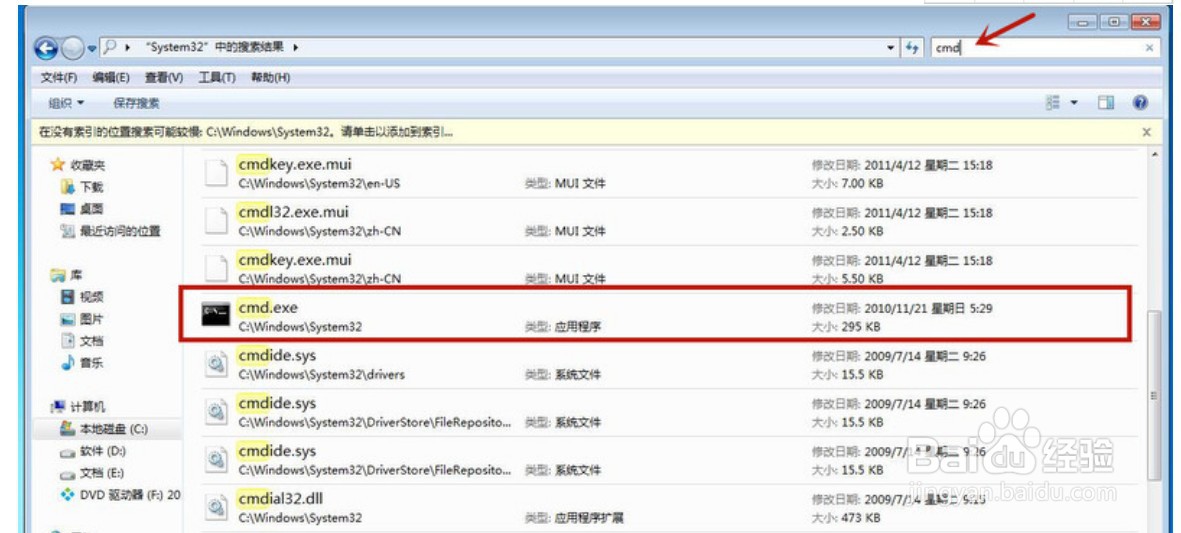Select cmdkey.exe.mui with size 5.50 KB
The width and height of the screenshot is (1181, 533).
pos(294,260)
